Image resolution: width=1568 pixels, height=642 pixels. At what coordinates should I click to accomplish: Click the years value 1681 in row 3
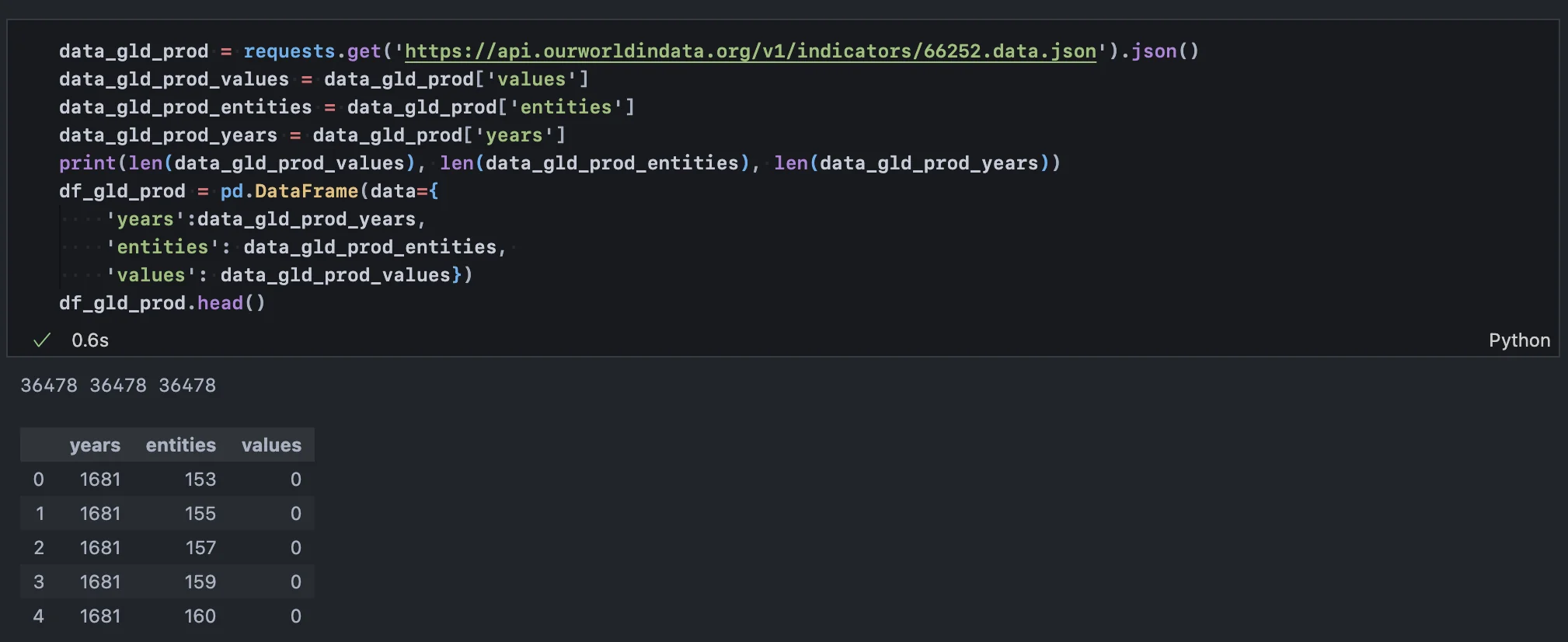(100, 582)
